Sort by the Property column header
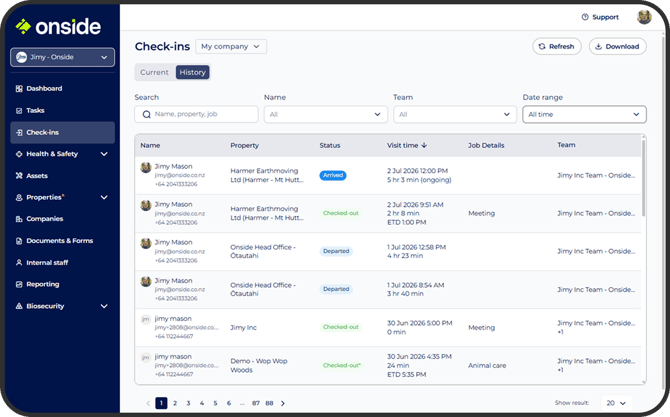Image resolution: width=670 pixels, height=417 pixels. [x=244, y=145]
